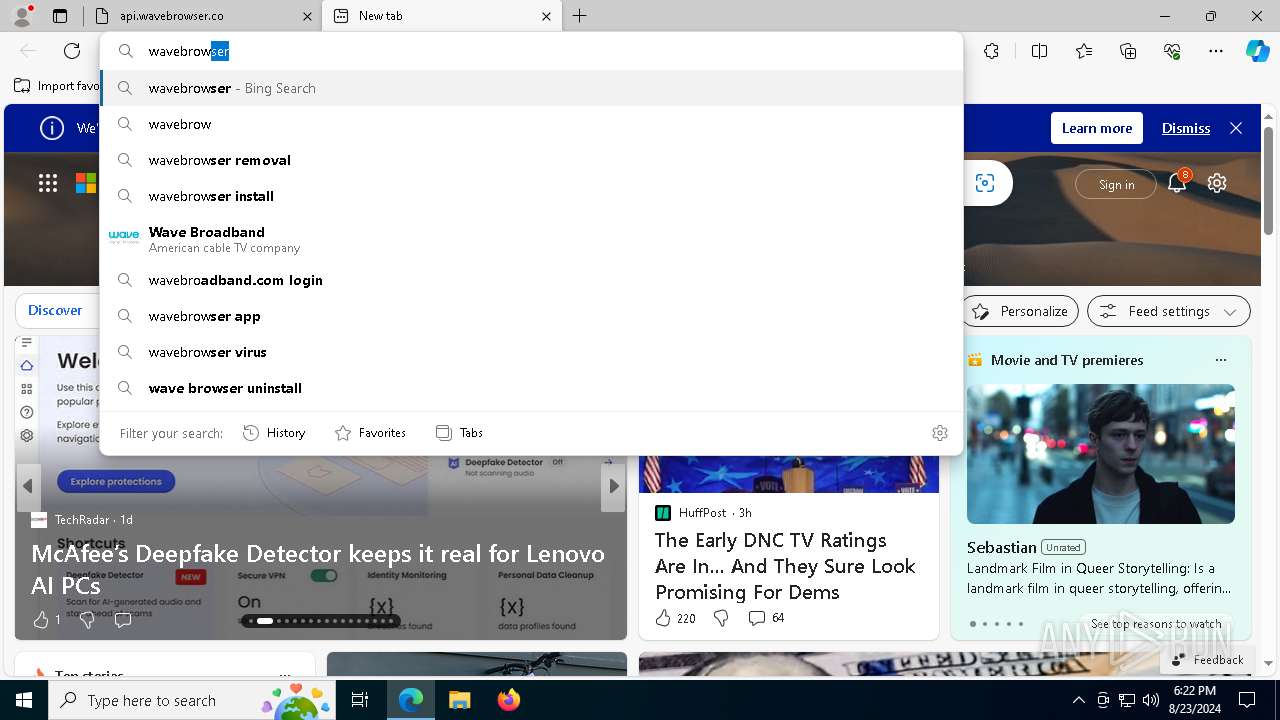Go to next carousel slide arrow
The width and height of the screenshot is (1280, 720).
614,486
